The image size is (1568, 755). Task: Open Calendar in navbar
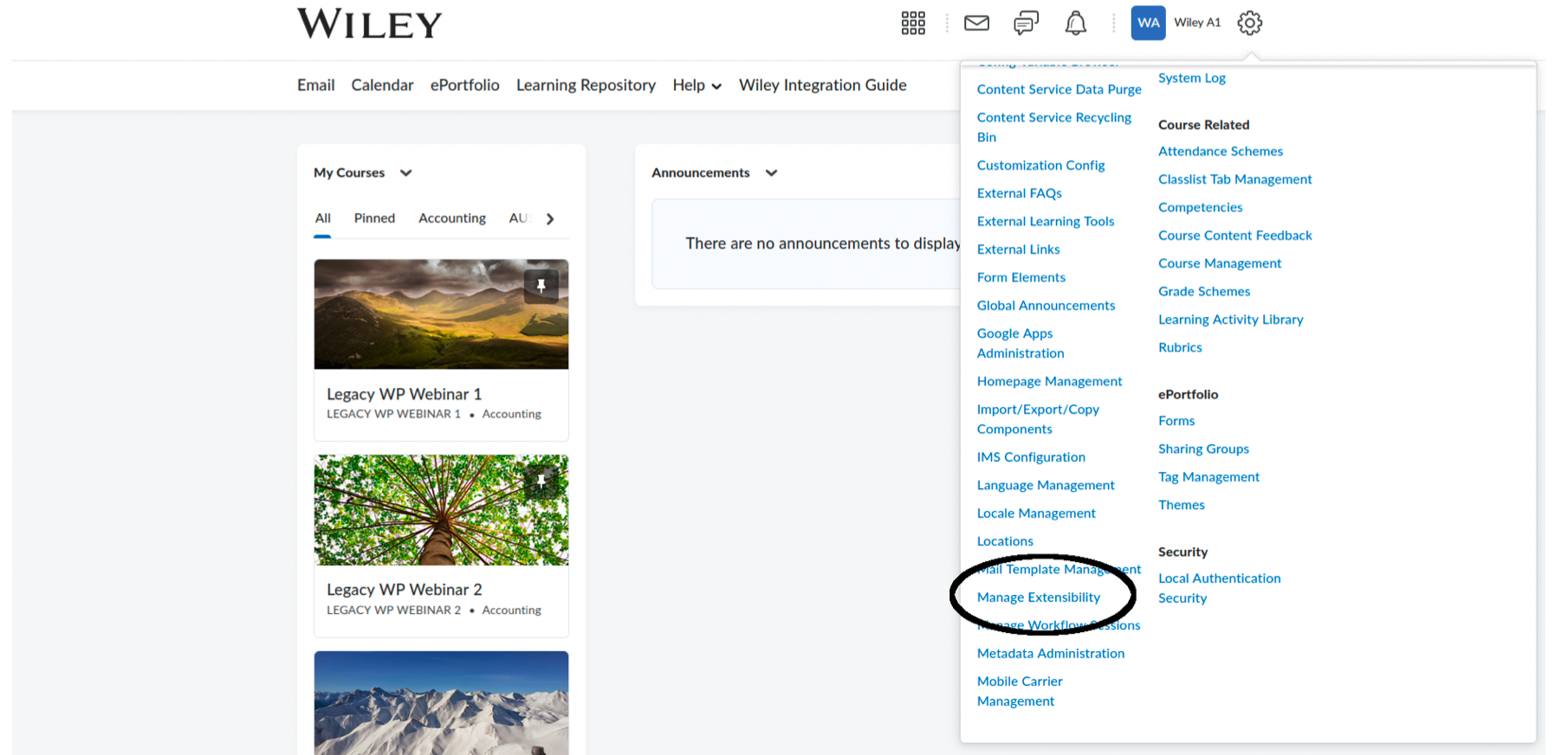point(382,86)
